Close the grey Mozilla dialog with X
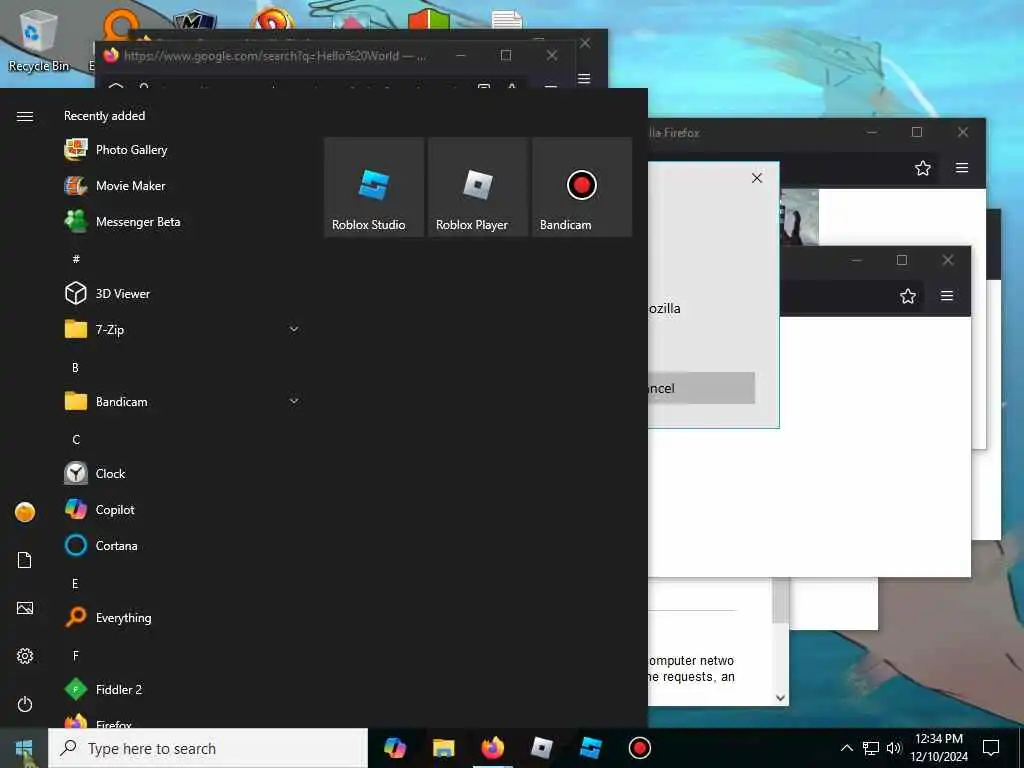Viewport: 1024px width, 768px height. pos(757,178)
